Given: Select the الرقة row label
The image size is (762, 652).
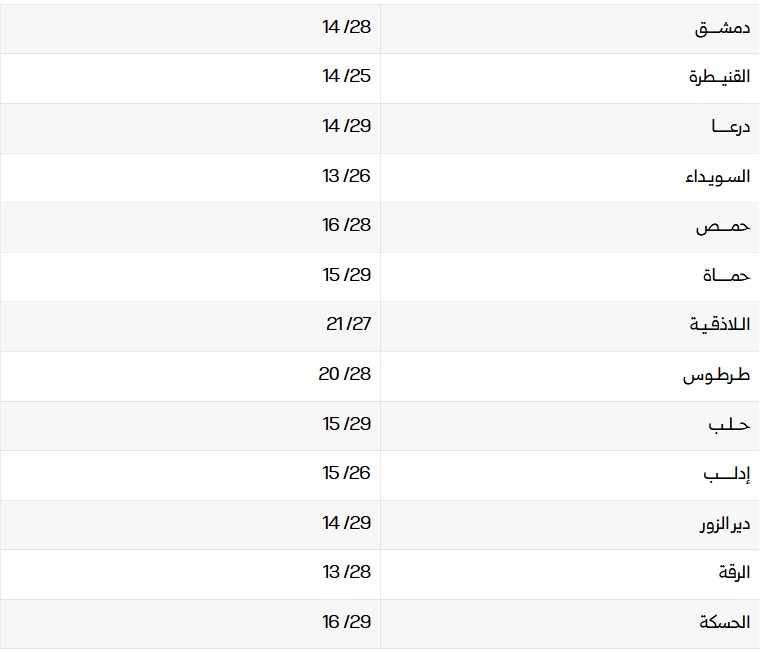Looking at the screenshot, I should click(732, 574).
